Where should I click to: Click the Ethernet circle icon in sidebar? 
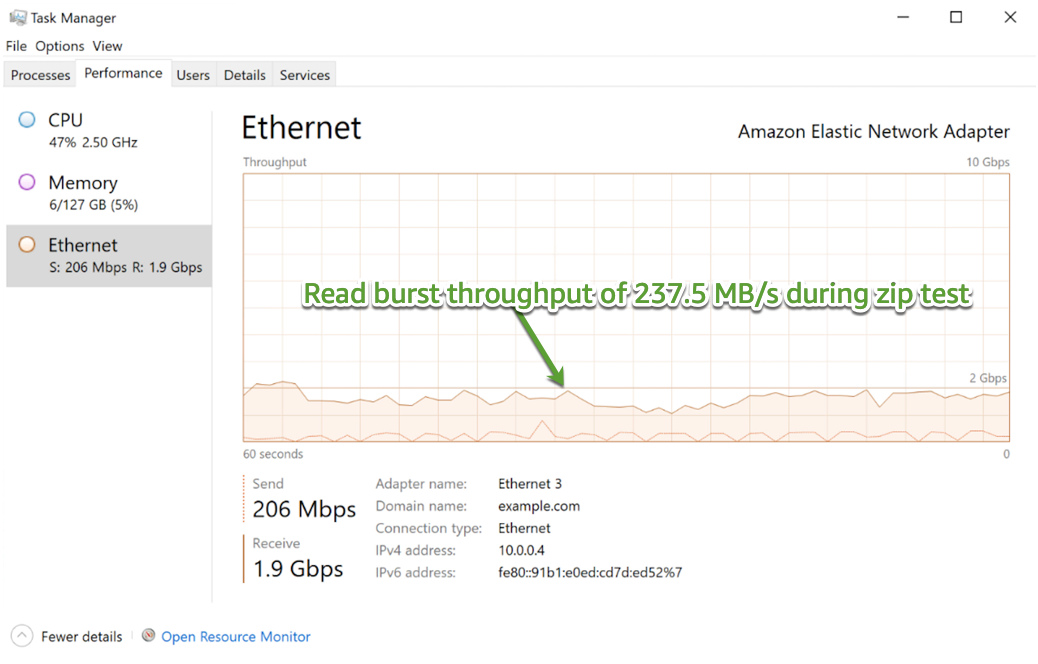pos(28,245)
